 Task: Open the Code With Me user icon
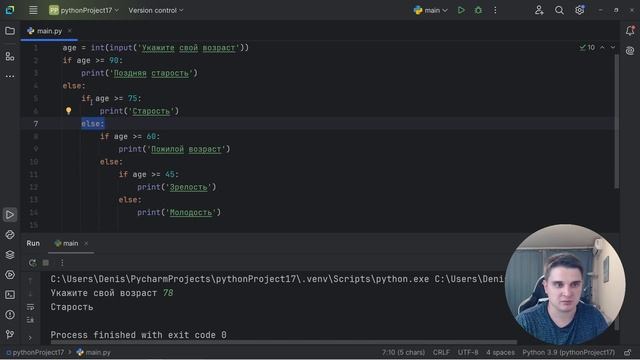click(x=539, y=10)
